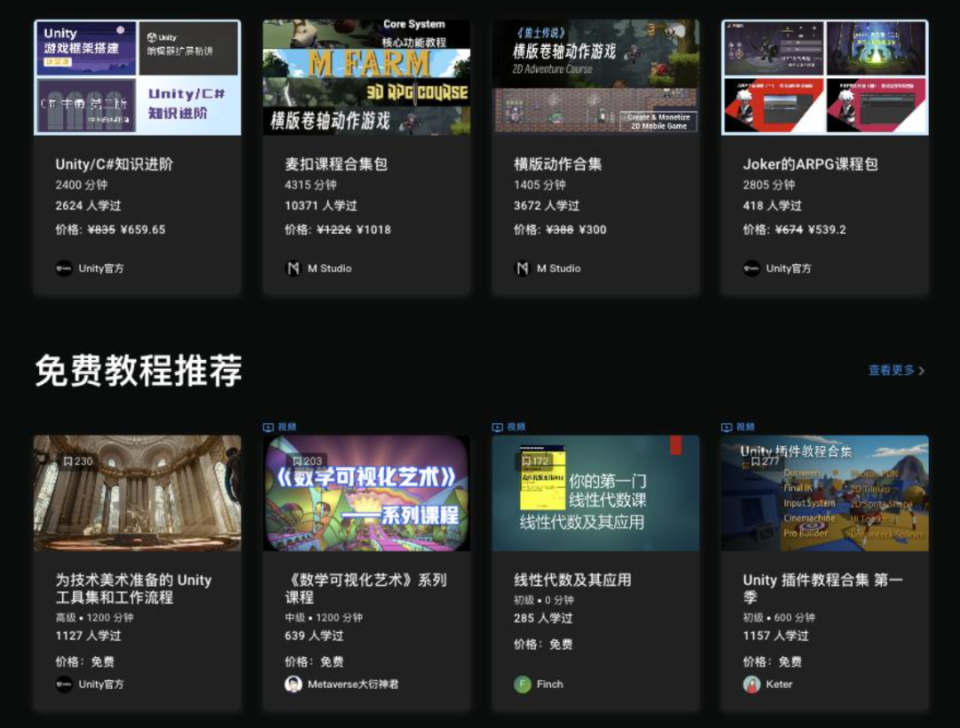Viewport: 960px width, 728px height.
Task: Click the price ¥1018 text
Action: tap(373, 230)
